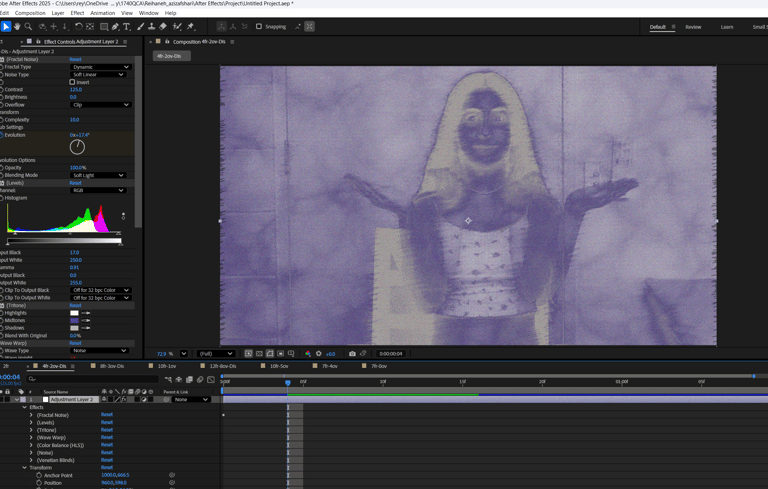768x489 pixels.
Task: Open the Effect menu
Action: (77, 13)
